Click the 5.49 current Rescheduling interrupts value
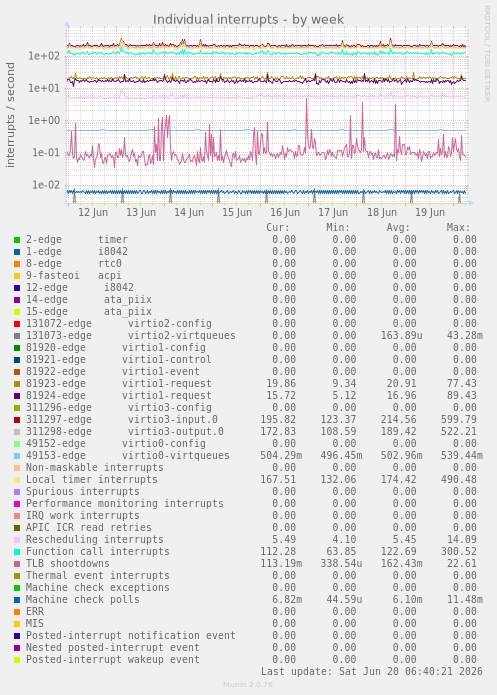Screen dimensions: 497x695 click(x=284, y=540)
